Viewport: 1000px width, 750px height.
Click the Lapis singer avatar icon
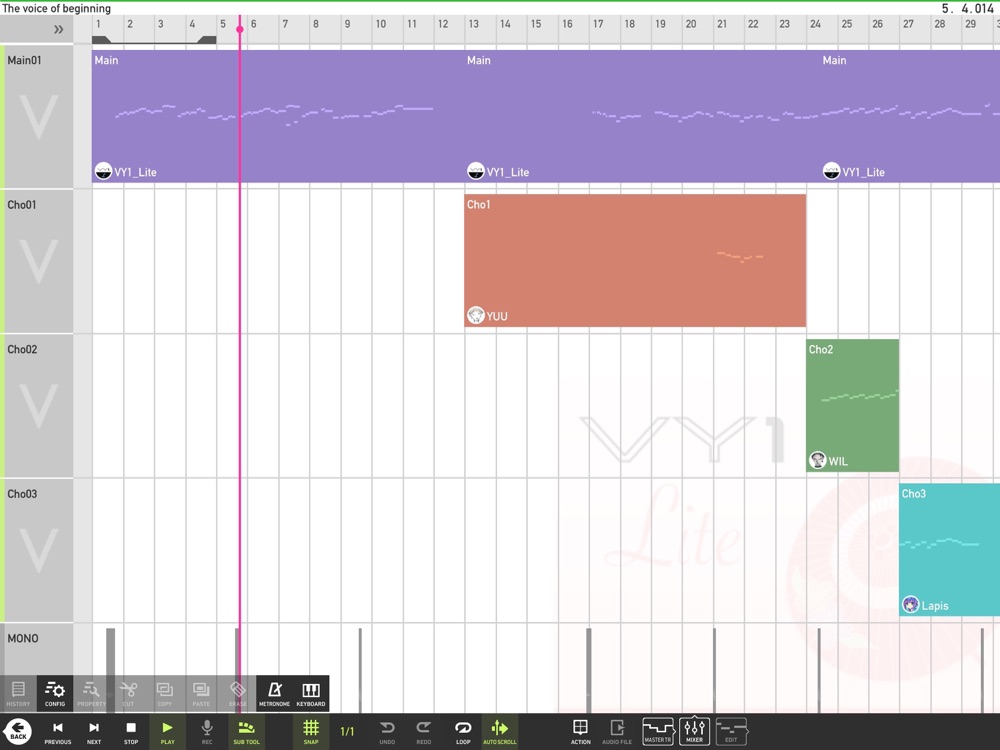pos(911,604)
